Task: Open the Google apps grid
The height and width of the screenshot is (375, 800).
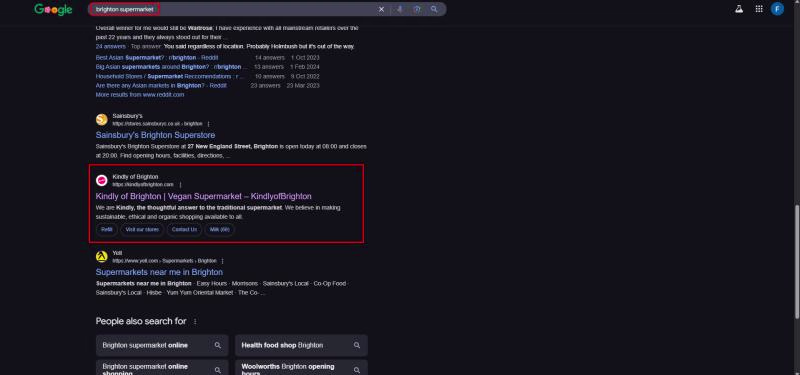Action: (x=759, y=9)
